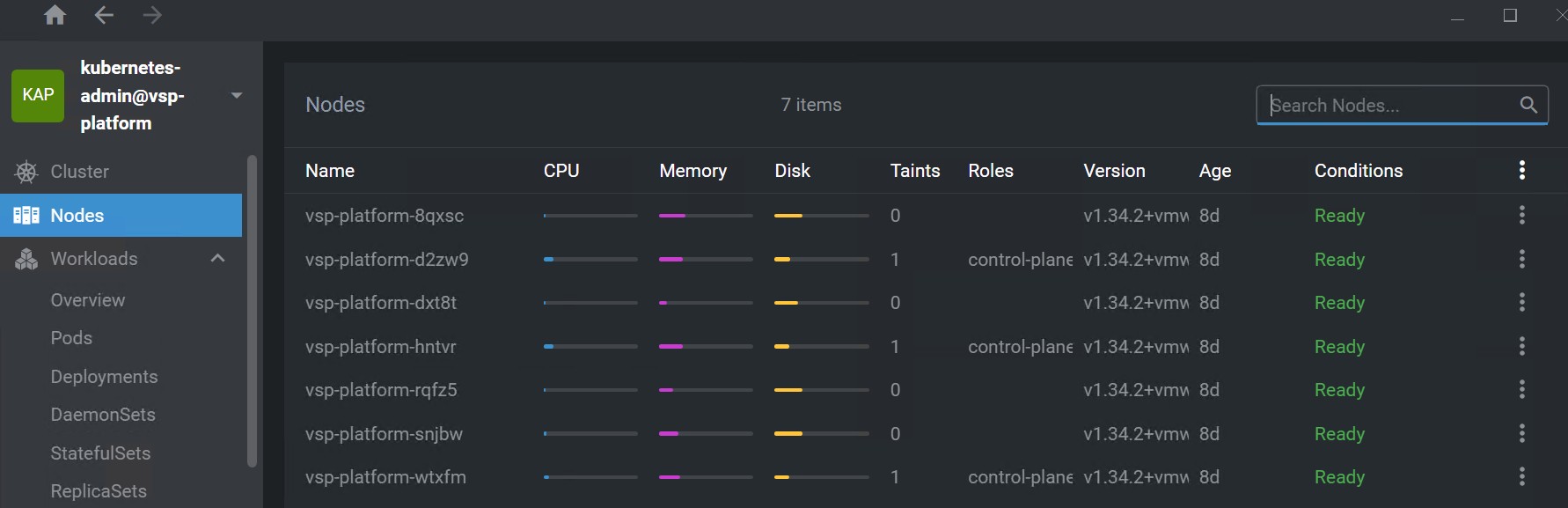Click taints count of vsp-platform-hntvr
1568x508 pixels.
click(895, 347)
